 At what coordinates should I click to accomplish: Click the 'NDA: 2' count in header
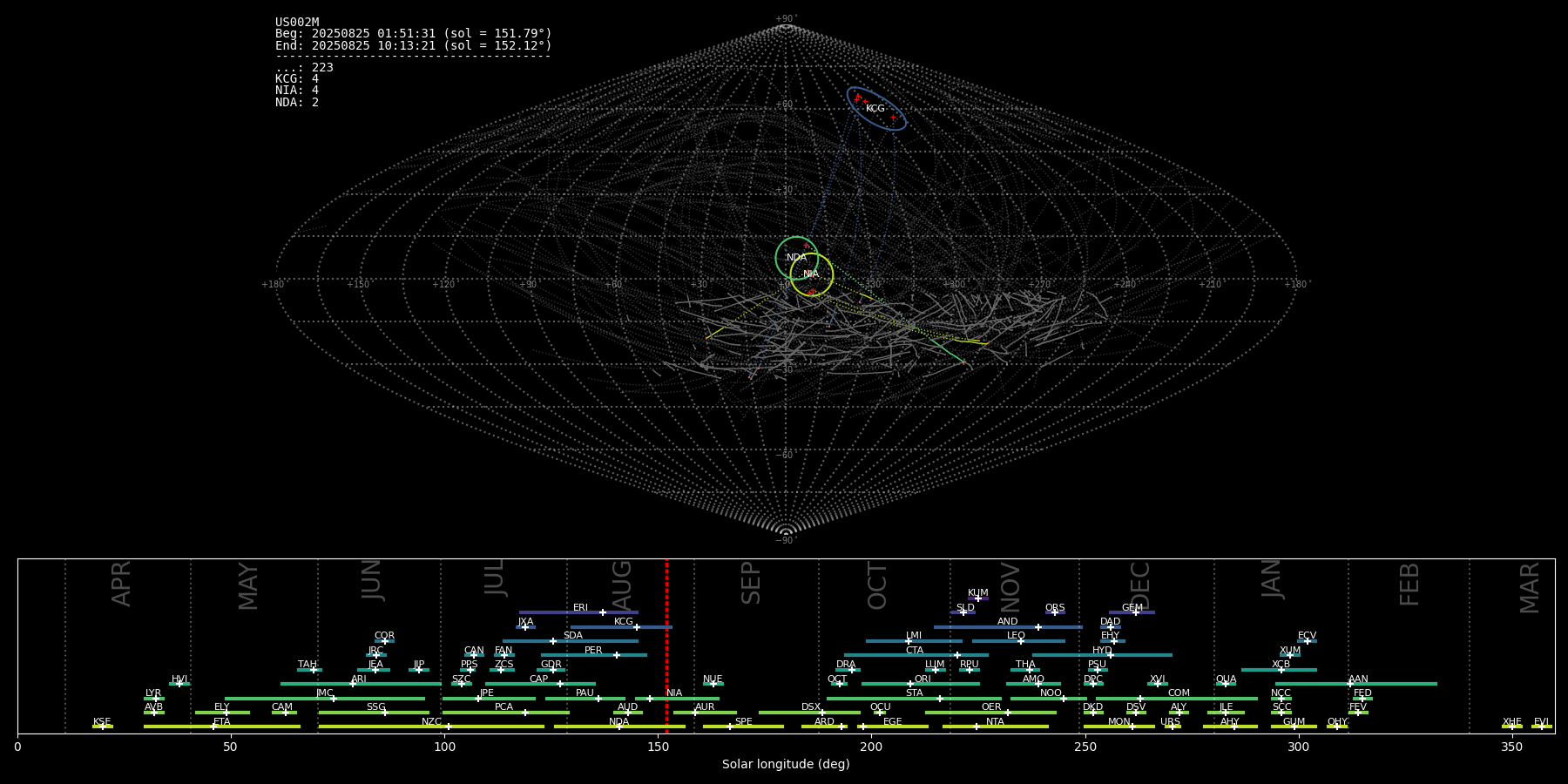click(297, 103)
